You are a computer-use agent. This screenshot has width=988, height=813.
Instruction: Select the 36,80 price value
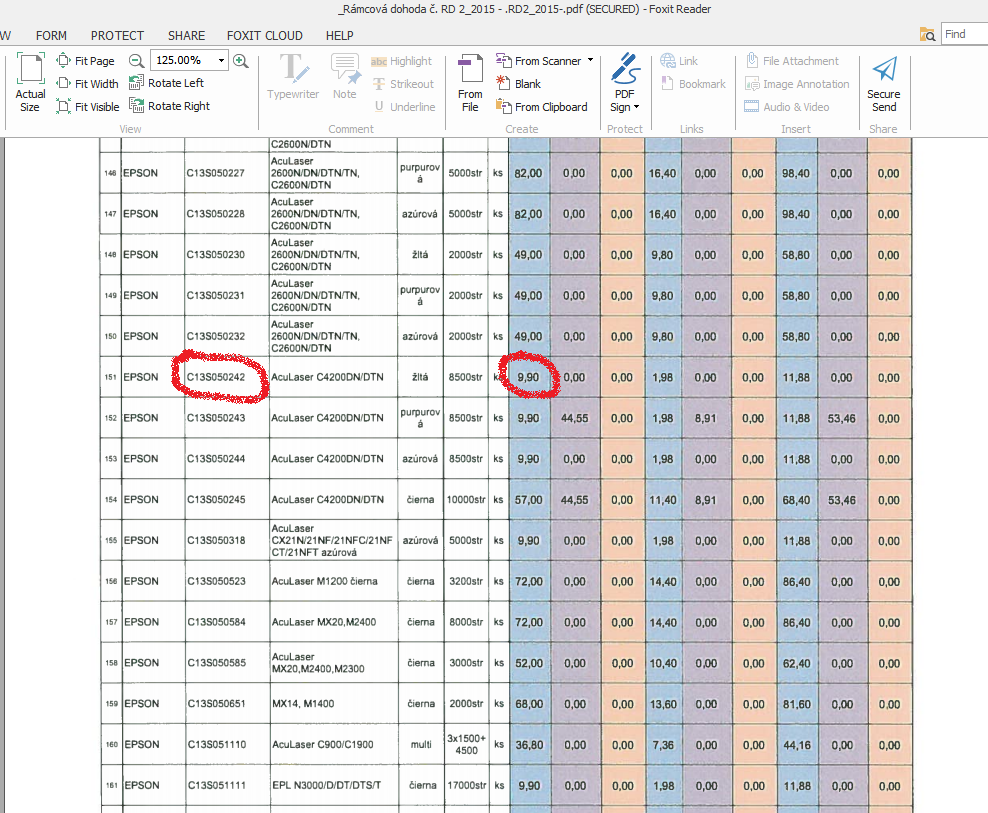click(x=529, y=745)
